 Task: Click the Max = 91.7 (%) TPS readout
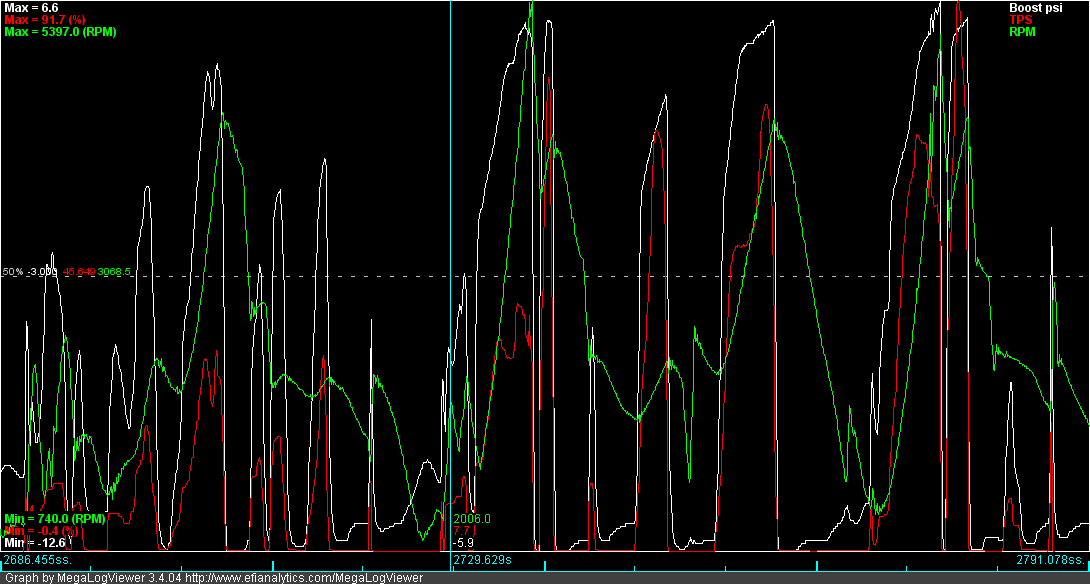click(45, 20)
